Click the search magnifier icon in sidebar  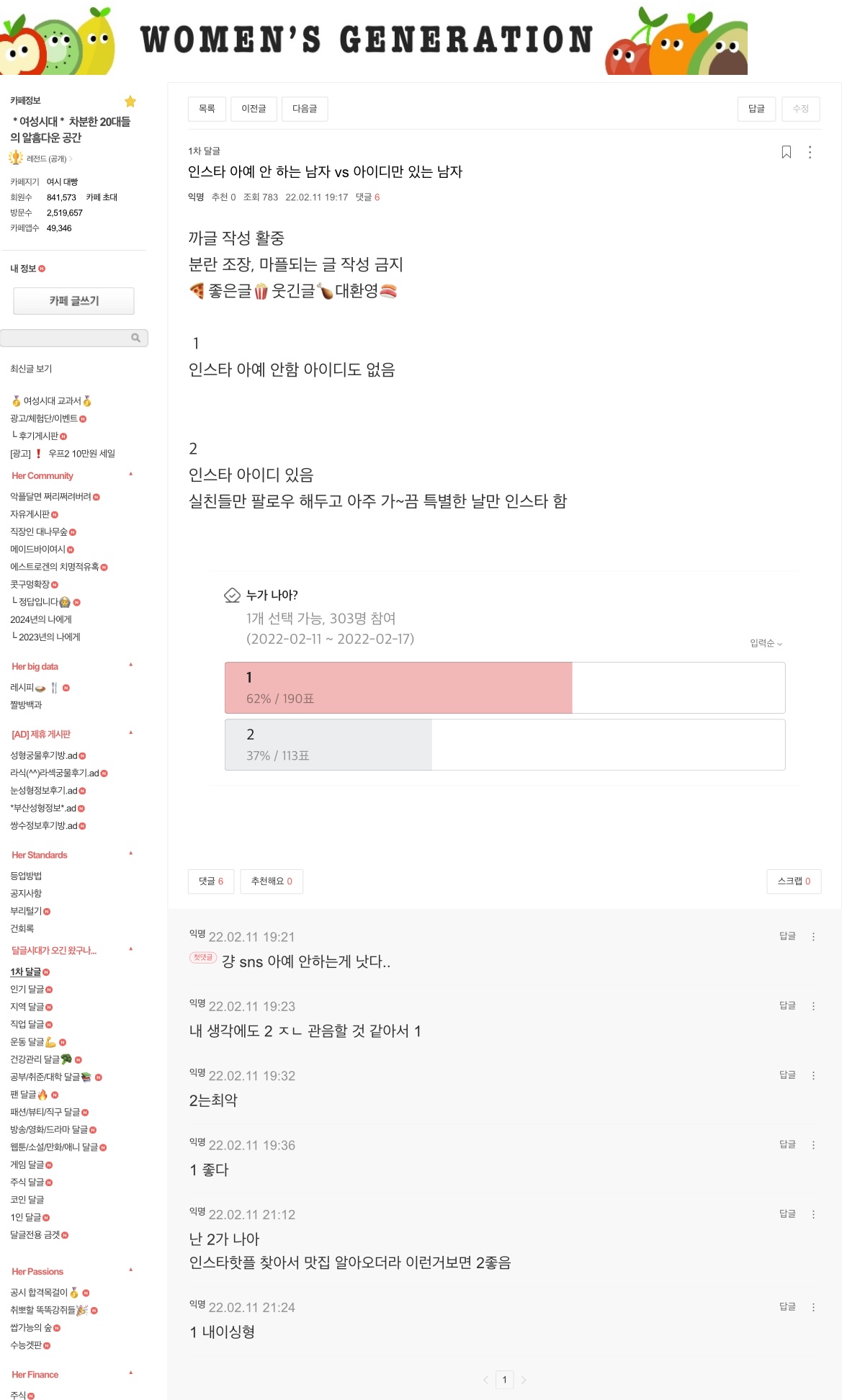click(135, 338)
